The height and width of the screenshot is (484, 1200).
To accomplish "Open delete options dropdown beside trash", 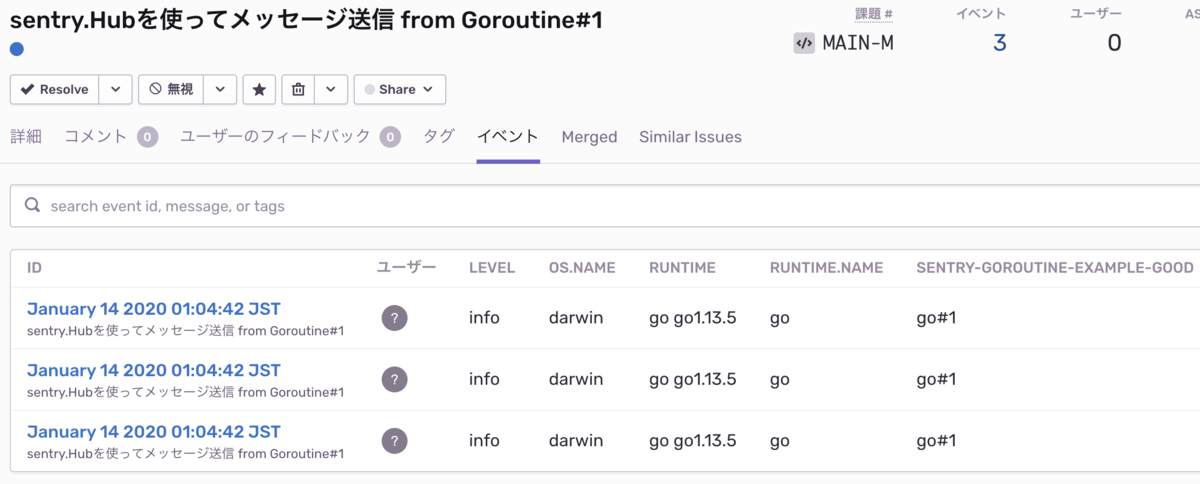I will pos(331,89).
